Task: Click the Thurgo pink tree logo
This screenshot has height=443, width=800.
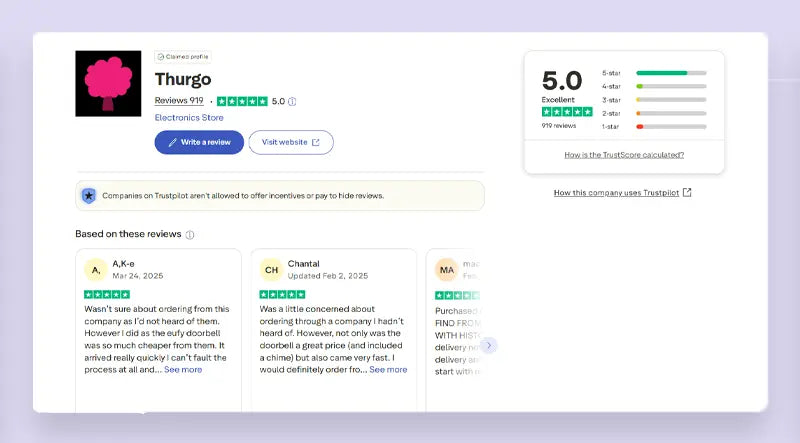Action: coord(108,83)
